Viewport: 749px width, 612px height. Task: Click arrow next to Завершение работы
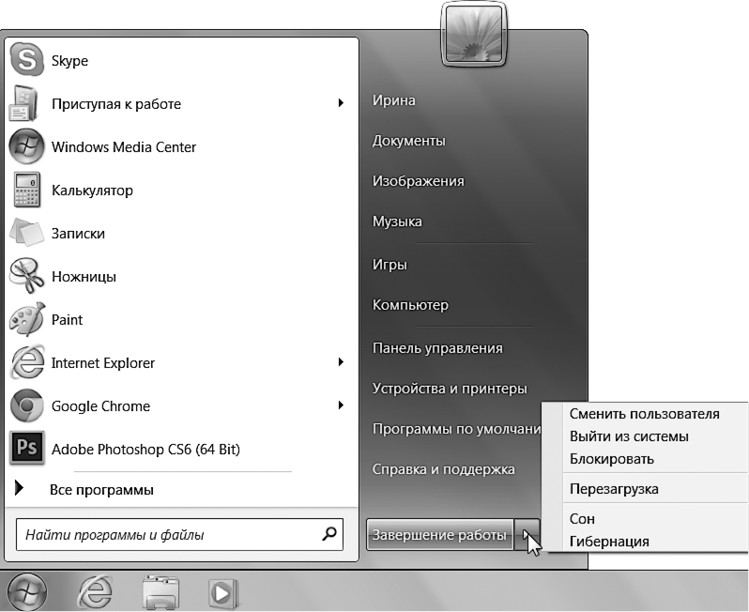[527, 535]
